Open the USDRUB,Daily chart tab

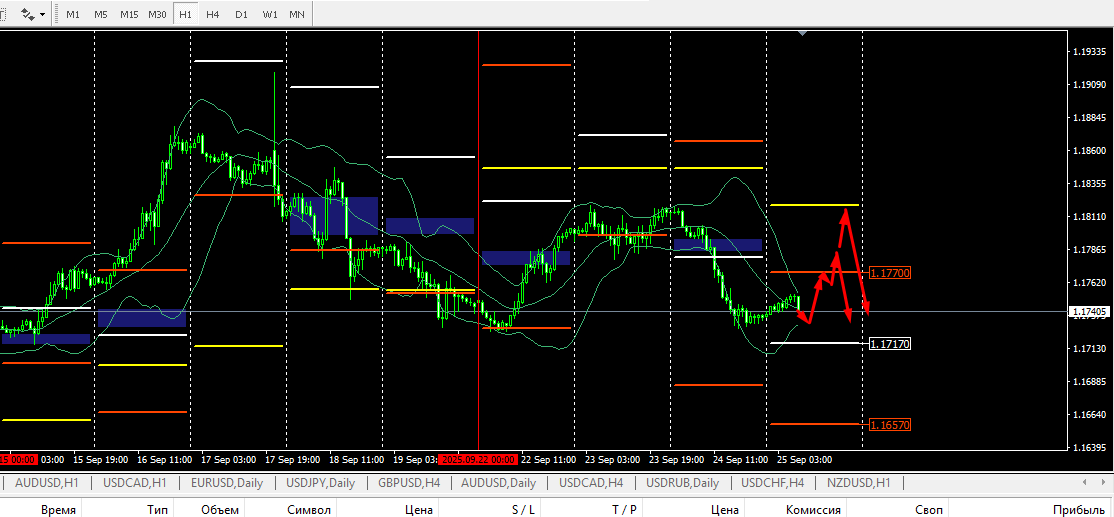tap(682, 483)
